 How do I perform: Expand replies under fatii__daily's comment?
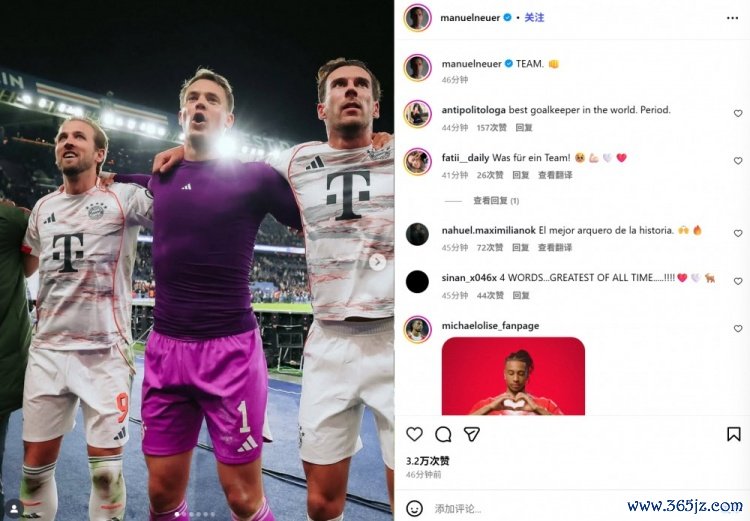[496, 201]
